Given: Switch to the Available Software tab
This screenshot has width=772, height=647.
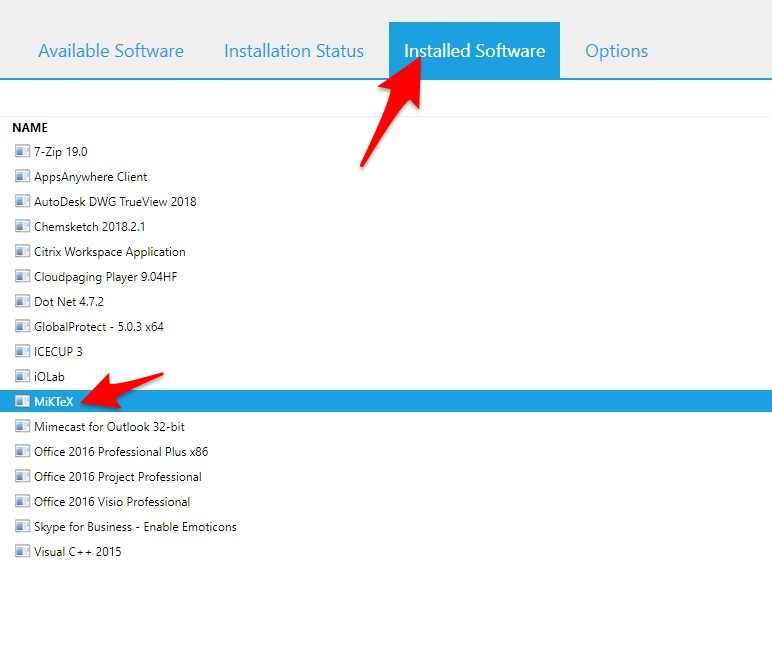Looking at the screenshot, I should (111, 51).
